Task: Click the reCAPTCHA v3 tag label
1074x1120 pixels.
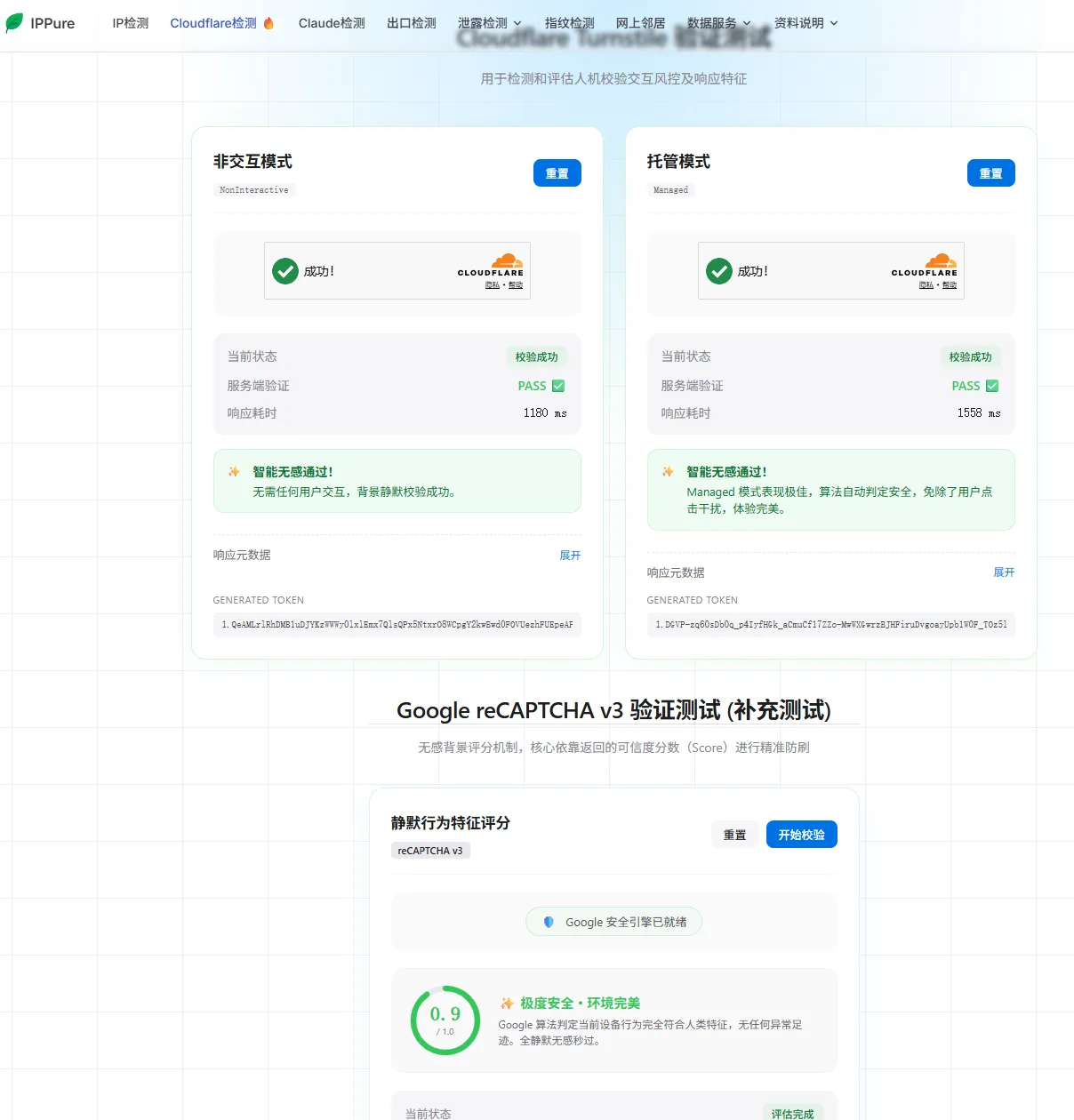Action: pyautogui.click(x=430, y=851)
